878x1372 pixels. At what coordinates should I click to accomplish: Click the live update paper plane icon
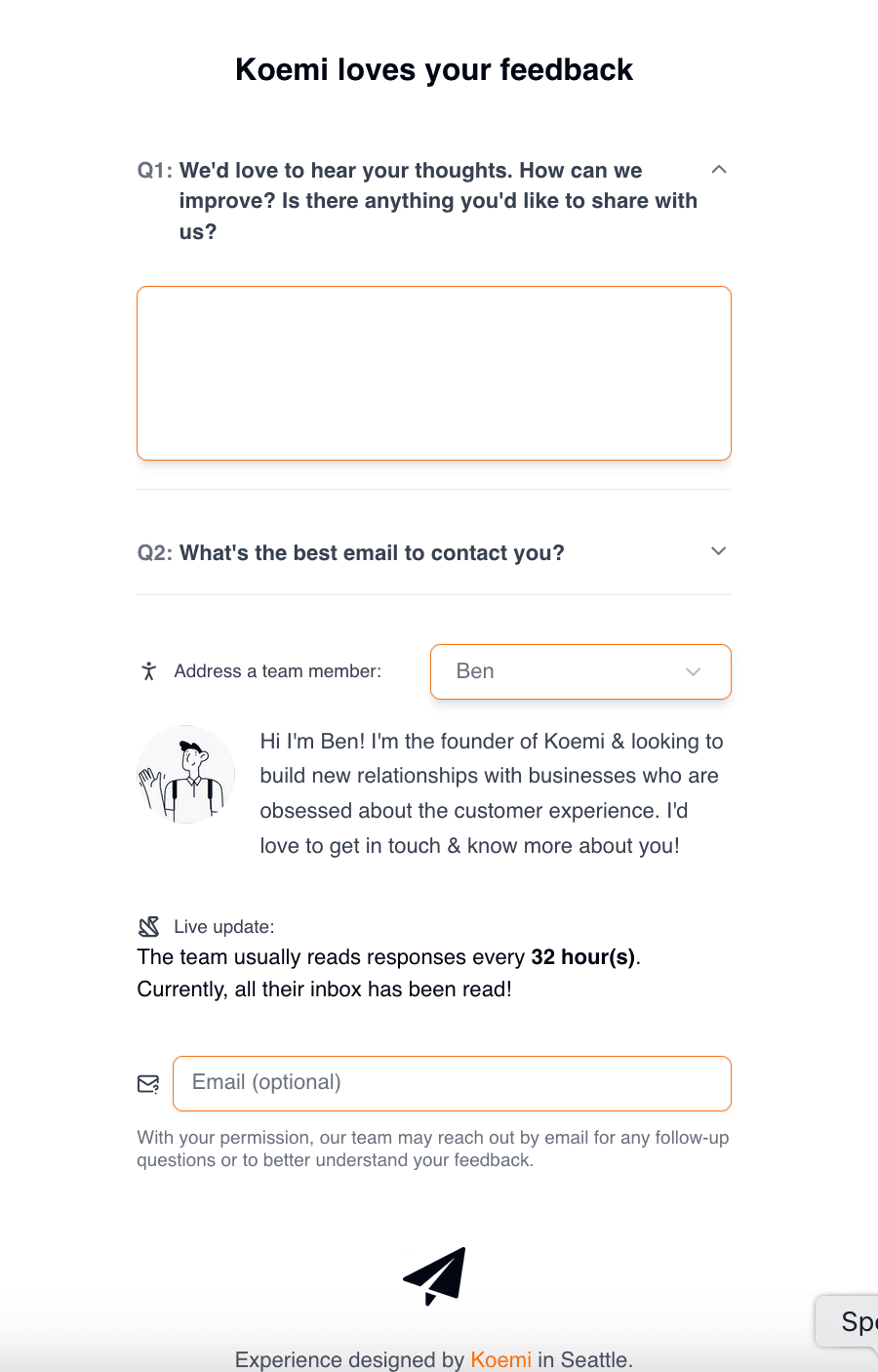pos(148,925)
